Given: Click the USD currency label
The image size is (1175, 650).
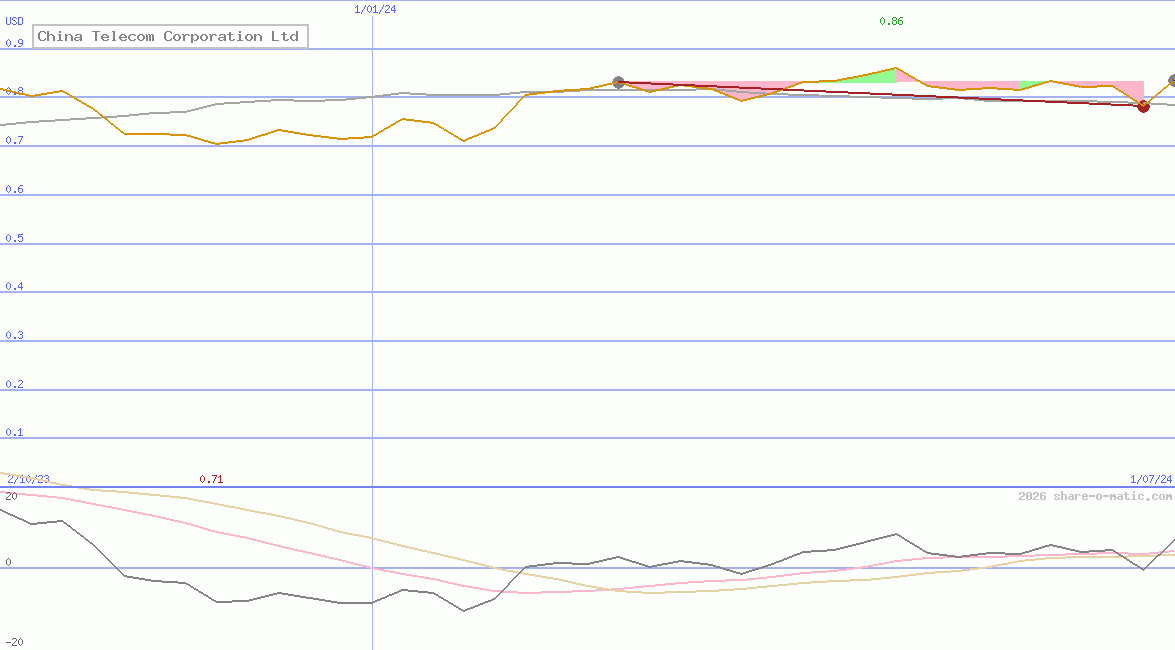Looking at the screenshot, I should coord(14,22).
